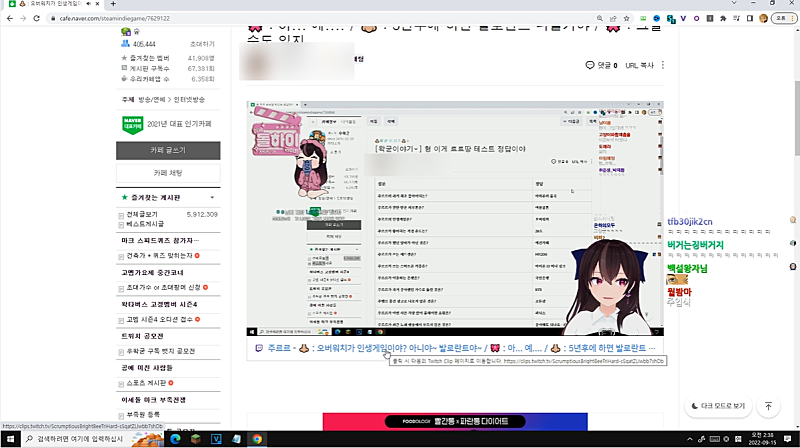Click the 카페 글쓰기 write button
The width and height of the screenshot is (800, 448).
(168, 151)
